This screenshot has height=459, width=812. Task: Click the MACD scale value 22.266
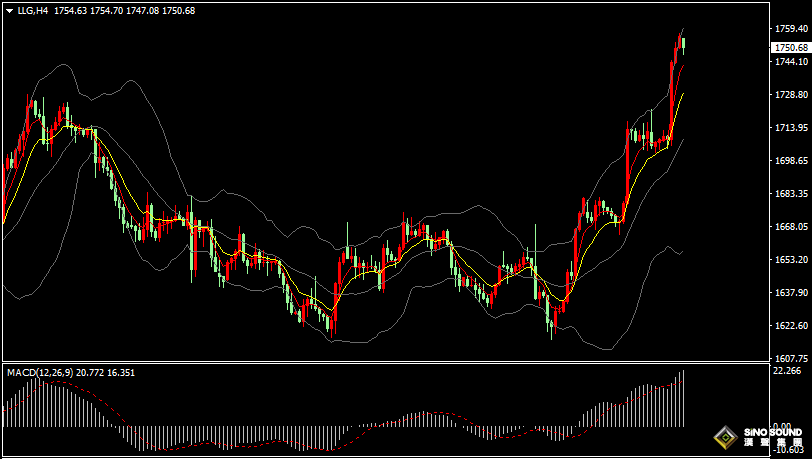(788, 371)
